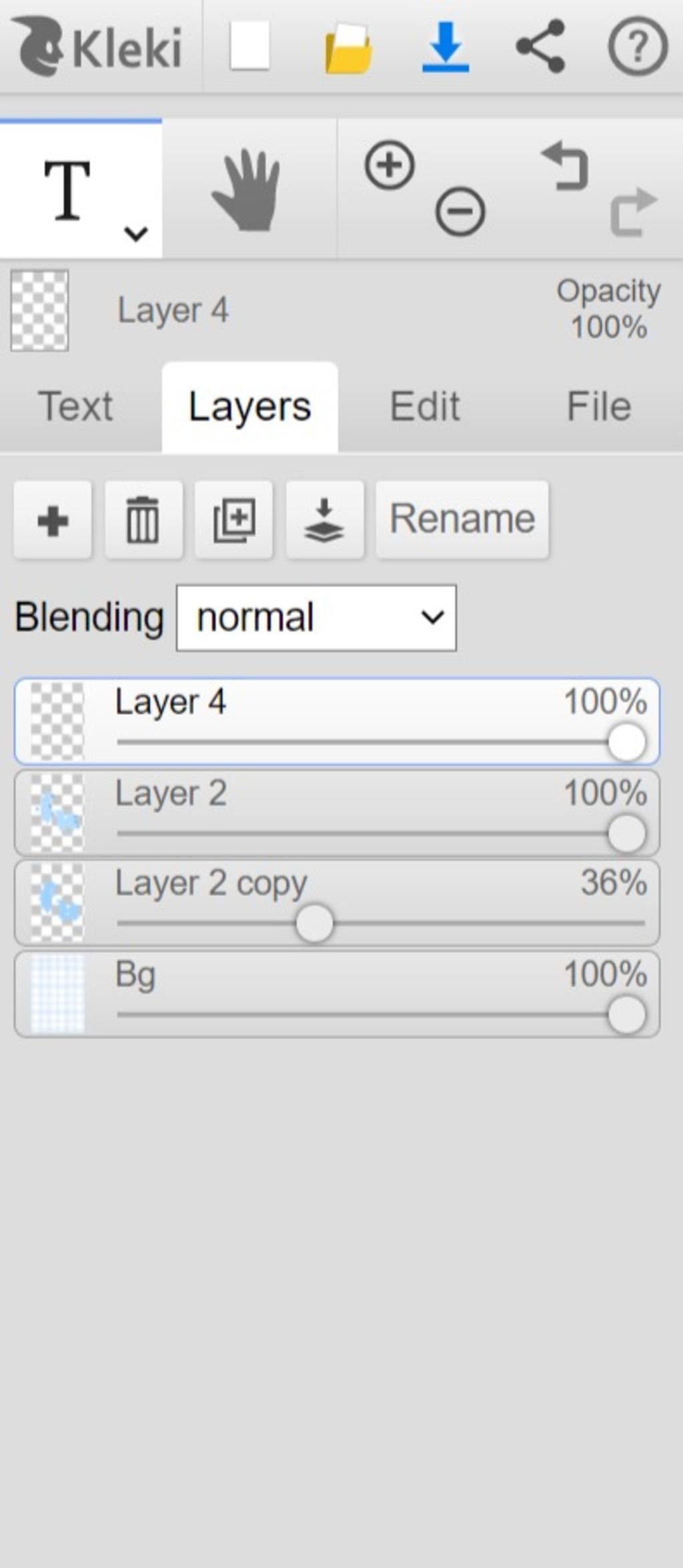The width and height of the screenshot is (683, 1568).
Task: Switch to the Edit tab
Action: [425, 406]
